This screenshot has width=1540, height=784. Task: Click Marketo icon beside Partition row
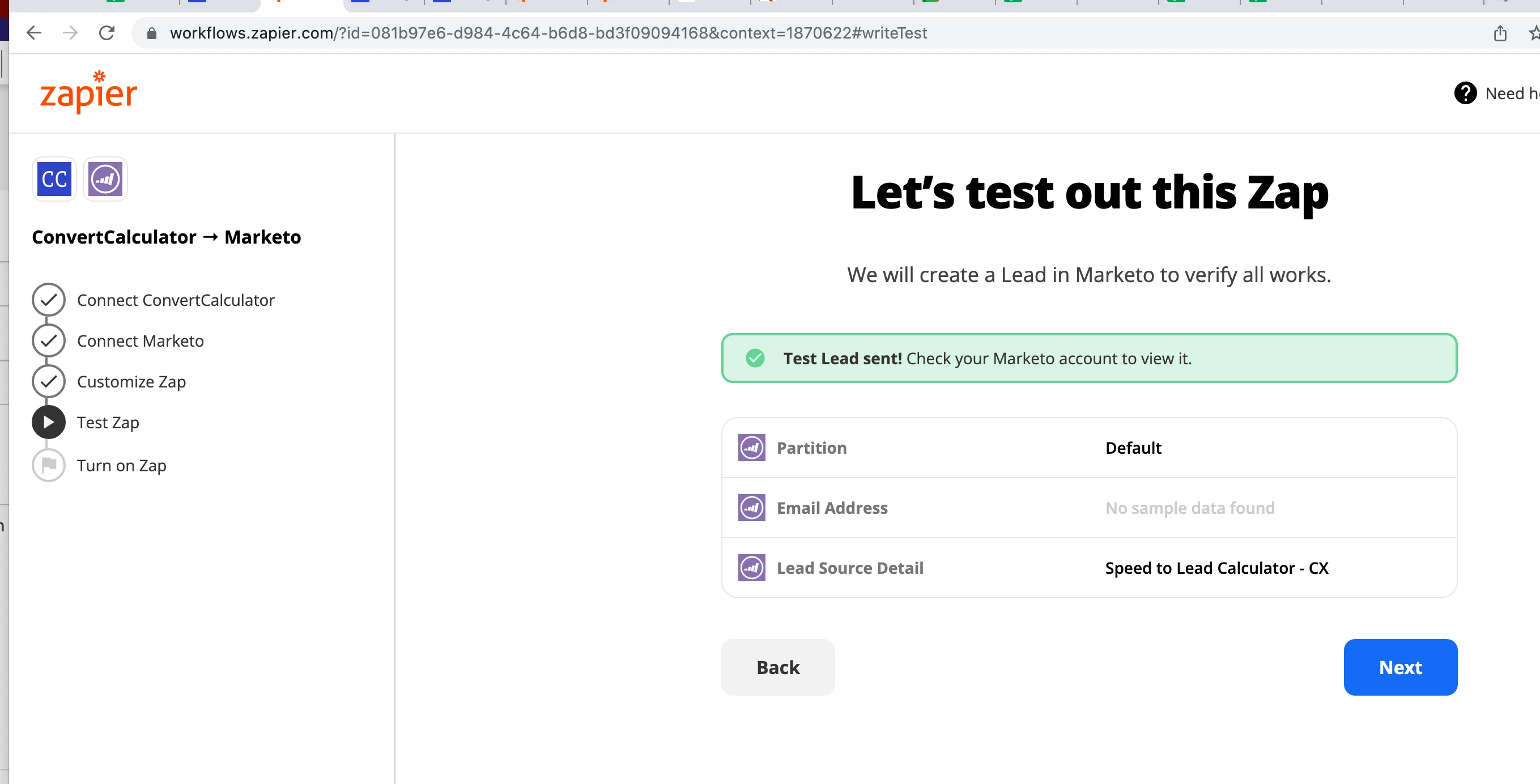751,448
